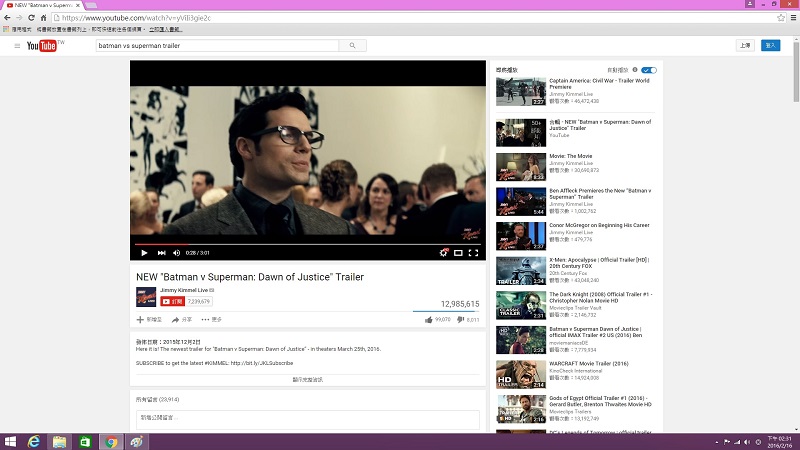The image size is (800, 450).
Task: Reload the page with refresh icon
Action: click(31, 18)
